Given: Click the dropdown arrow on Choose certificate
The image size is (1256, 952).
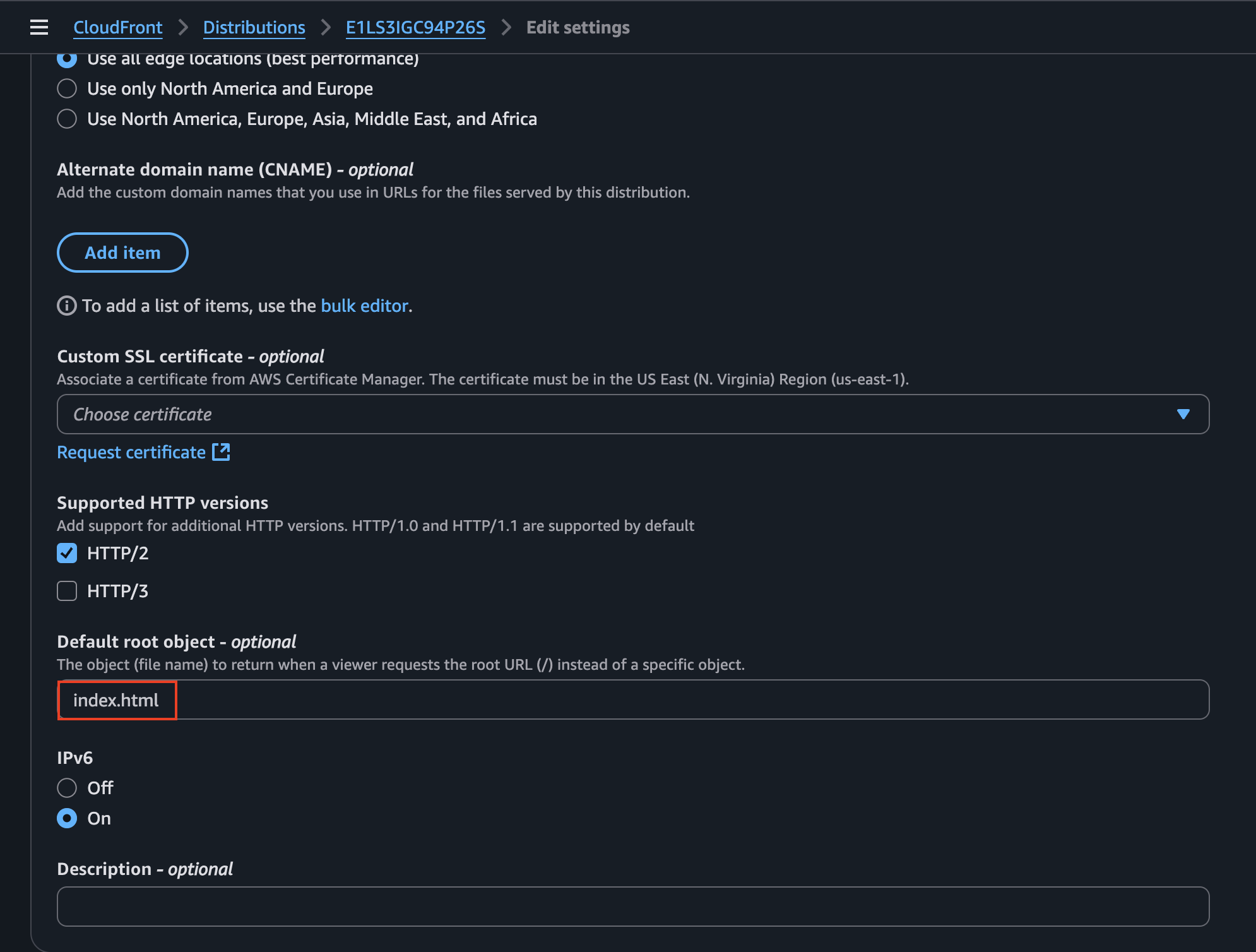Looking at the screenshot, I should (x=1184, y=414).
